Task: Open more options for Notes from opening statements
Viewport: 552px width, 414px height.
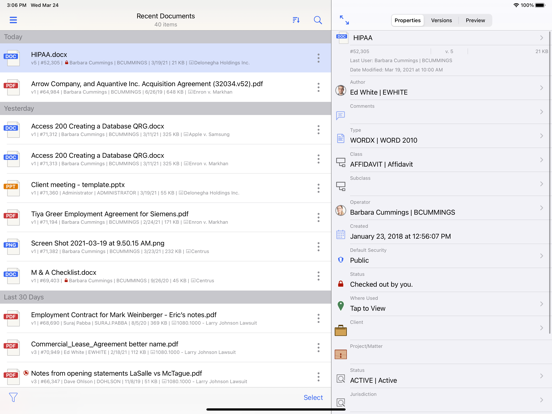Action: [318, 377]
